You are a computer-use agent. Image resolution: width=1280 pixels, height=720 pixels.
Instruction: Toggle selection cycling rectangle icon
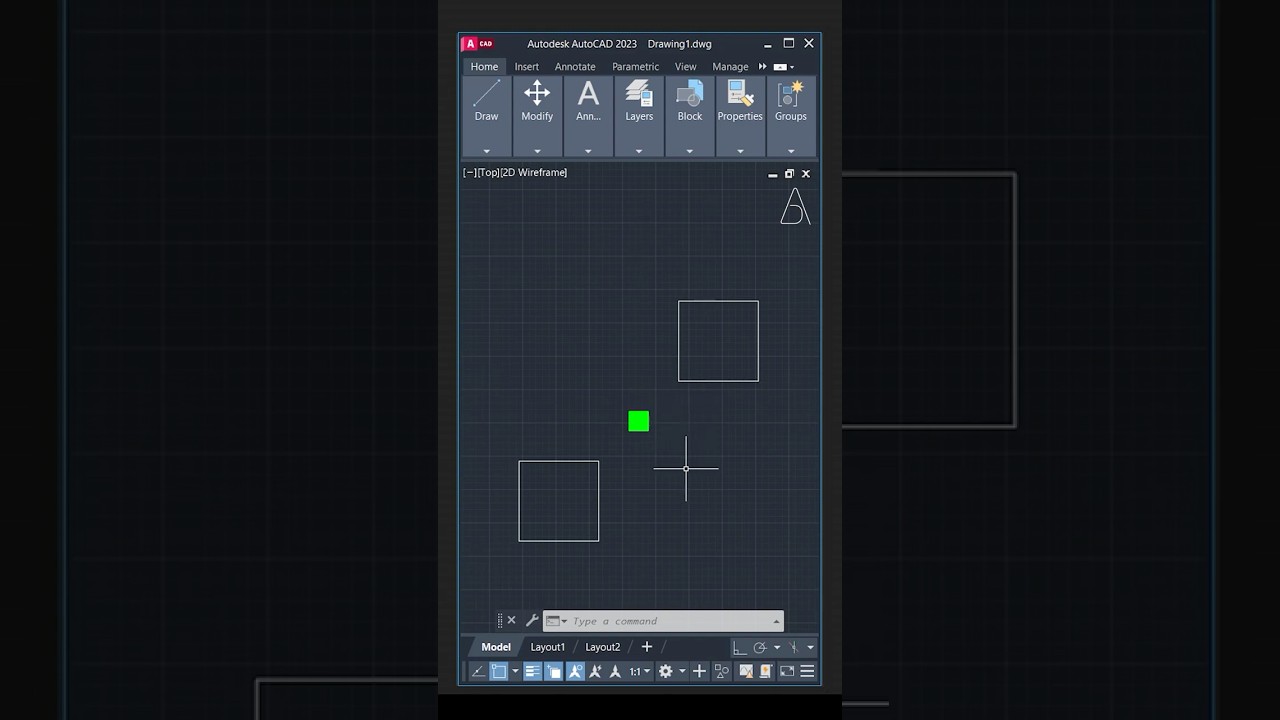(x=498, y=671)
